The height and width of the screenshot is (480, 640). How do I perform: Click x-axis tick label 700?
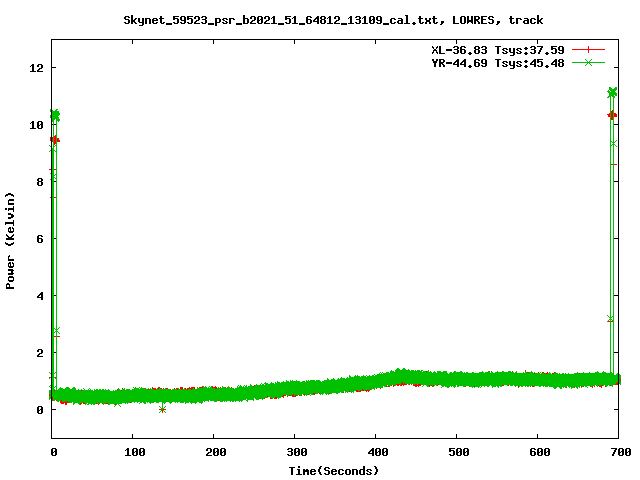[620, 452]
